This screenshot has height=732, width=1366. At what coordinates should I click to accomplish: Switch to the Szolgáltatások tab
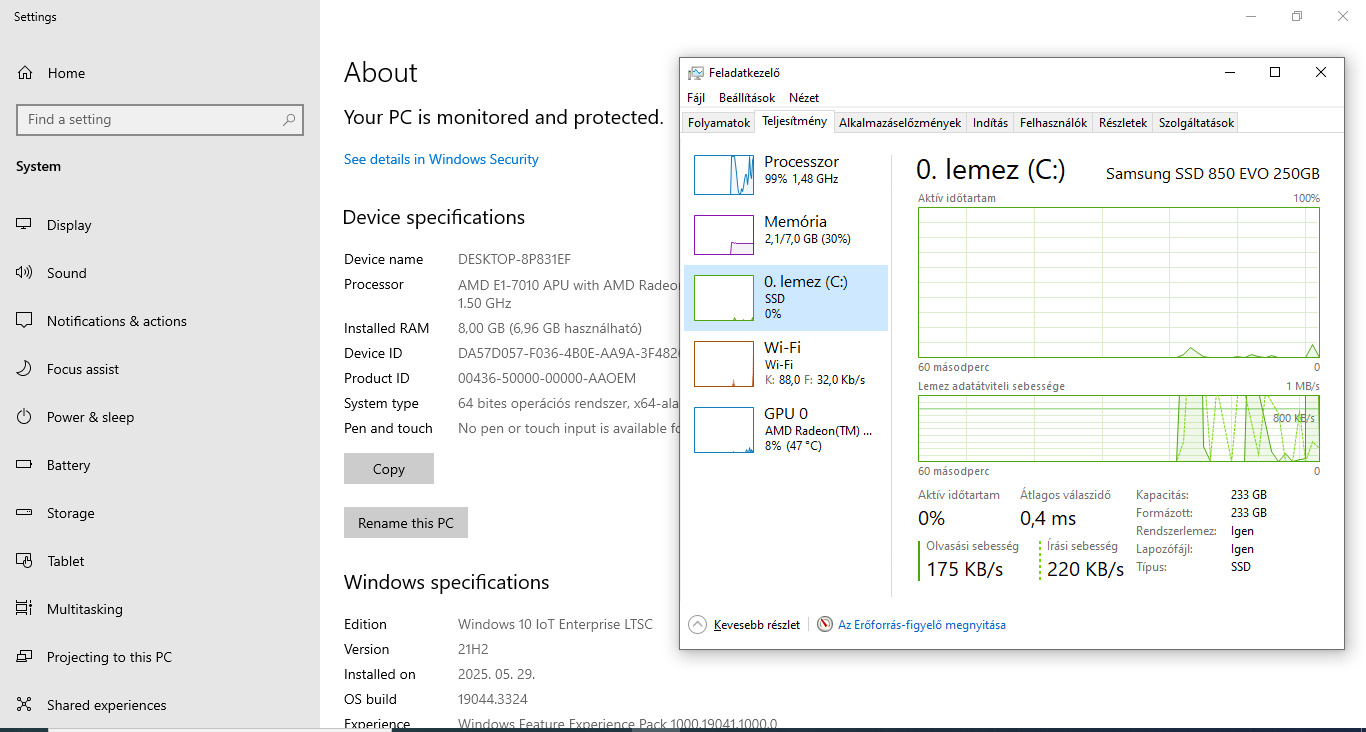coord(1196,123)
